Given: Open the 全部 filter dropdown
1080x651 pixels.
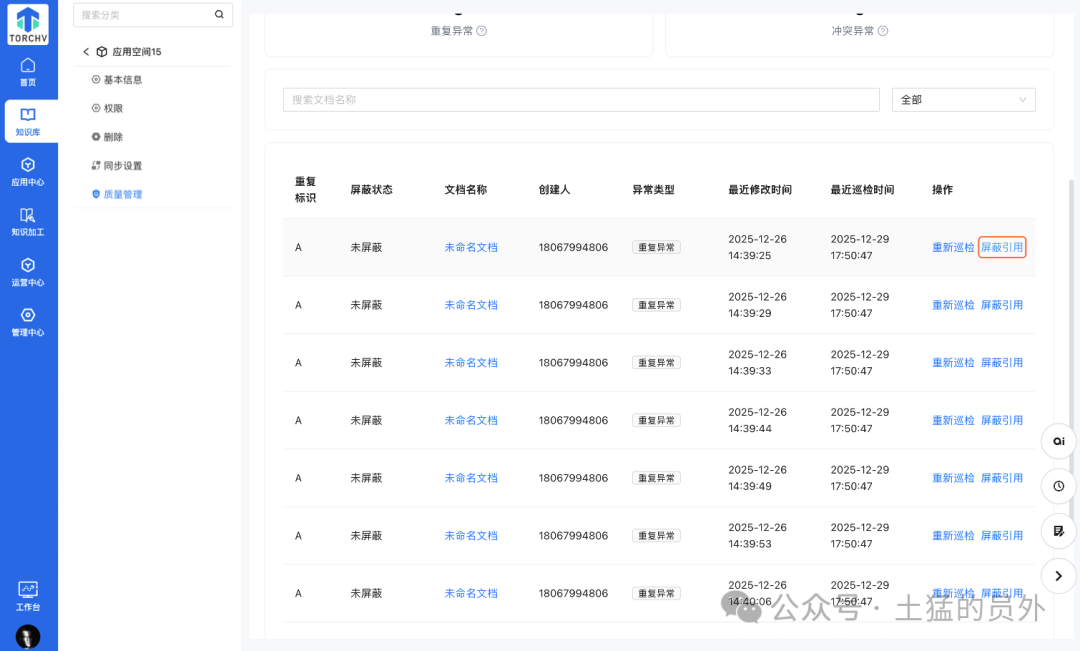Looking at the screenshot, I should 963,100.
